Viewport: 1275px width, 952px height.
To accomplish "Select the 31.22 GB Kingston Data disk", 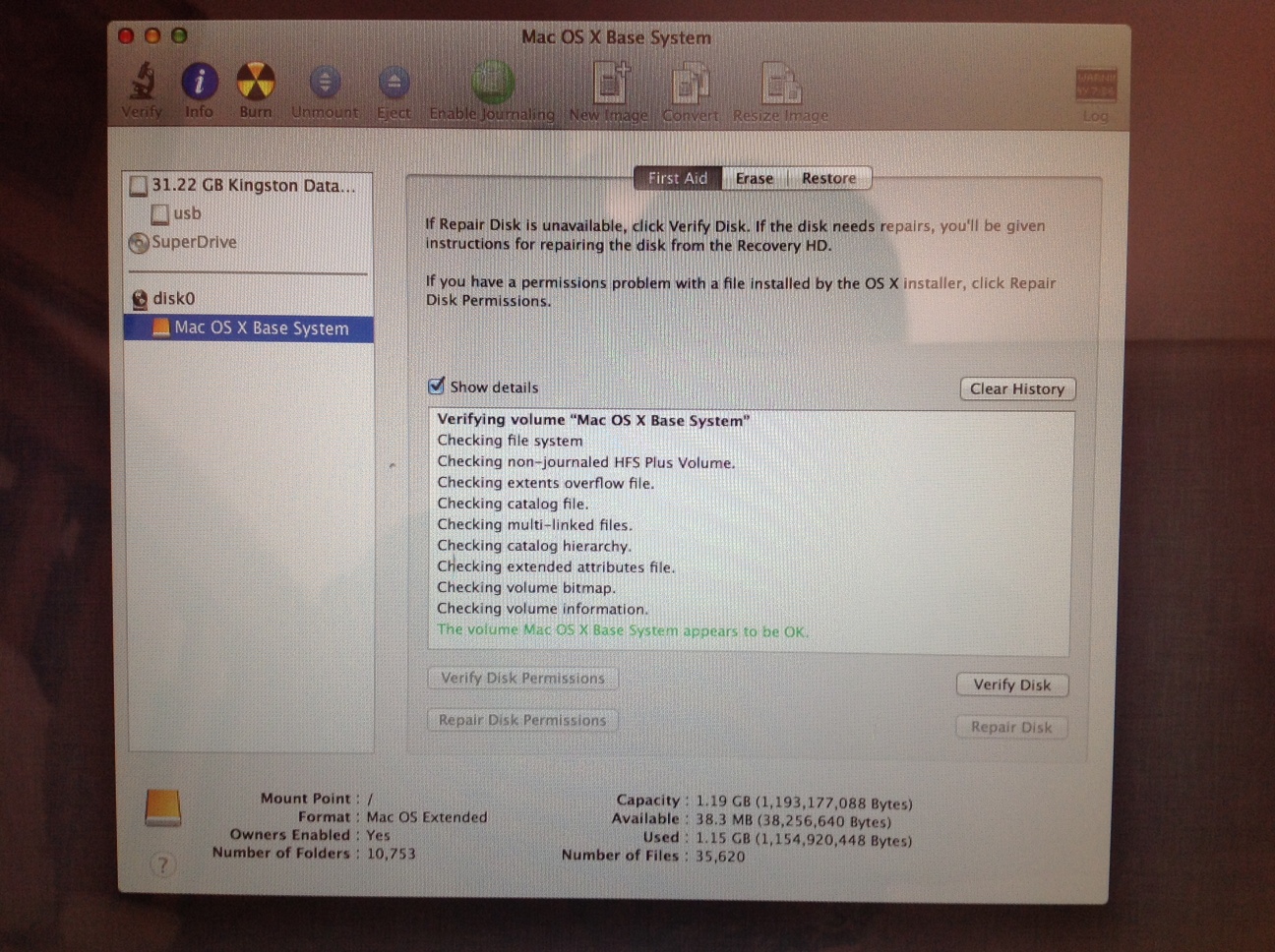I will [242, 185].
